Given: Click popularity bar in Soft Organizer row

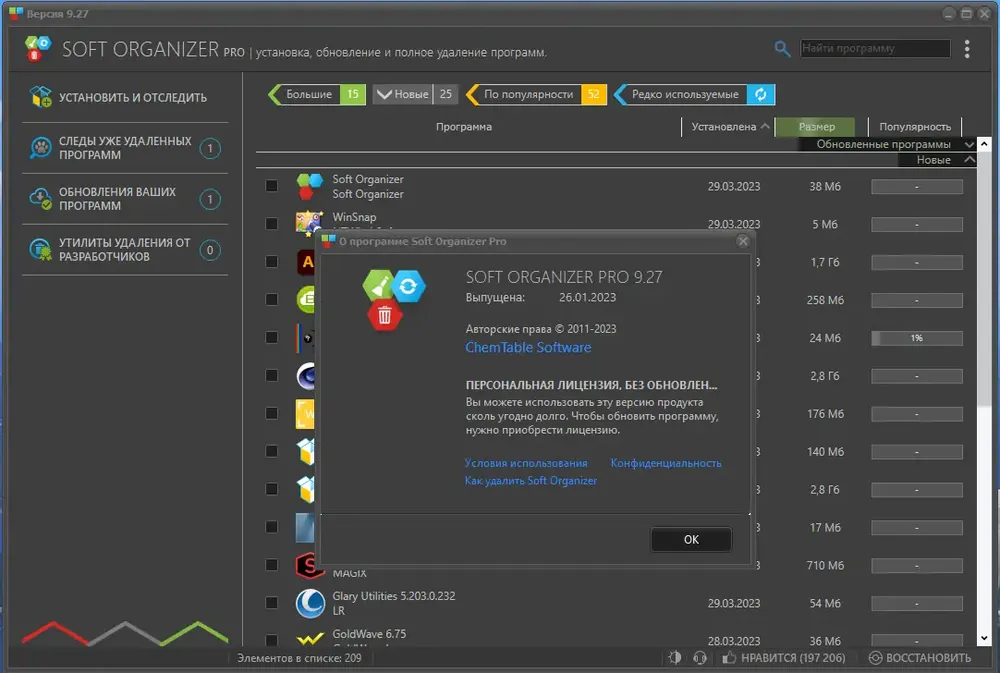Looking at the screenshot, I should coord(916,186).
